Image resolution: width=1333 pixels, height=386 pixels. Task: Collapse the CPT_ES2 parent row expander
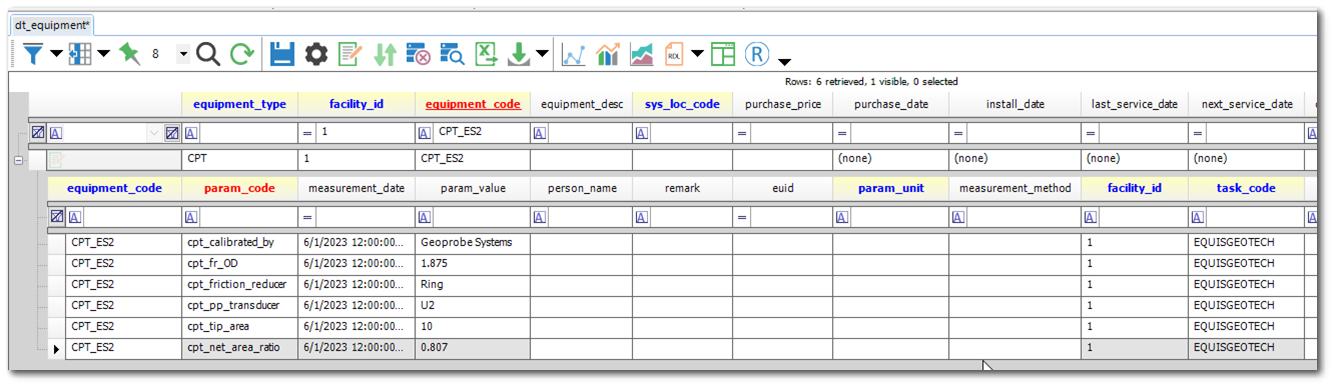18,159
